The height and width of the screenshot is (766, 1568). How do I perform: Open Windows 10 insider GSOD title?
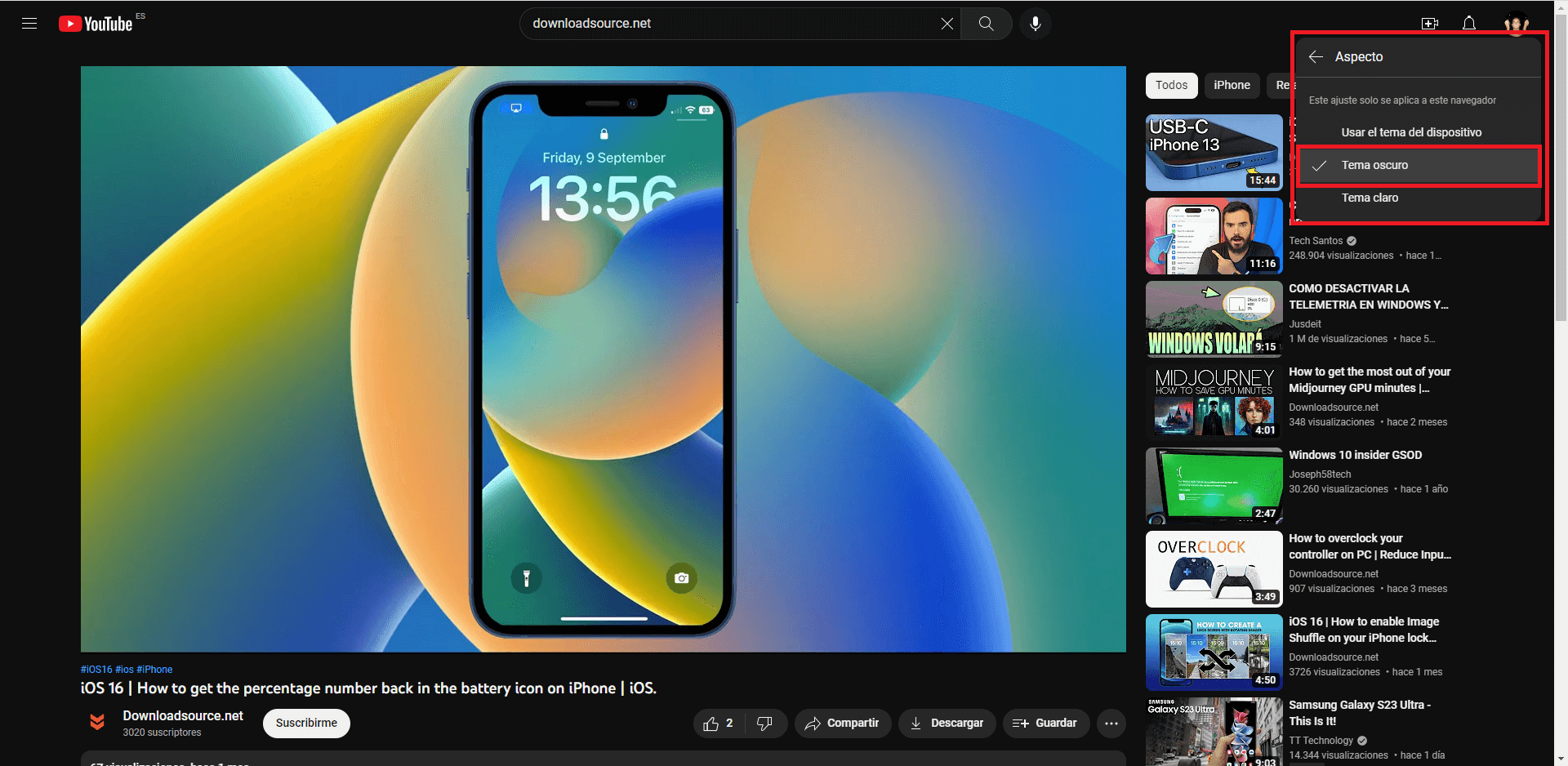(x=1356, y=455)
